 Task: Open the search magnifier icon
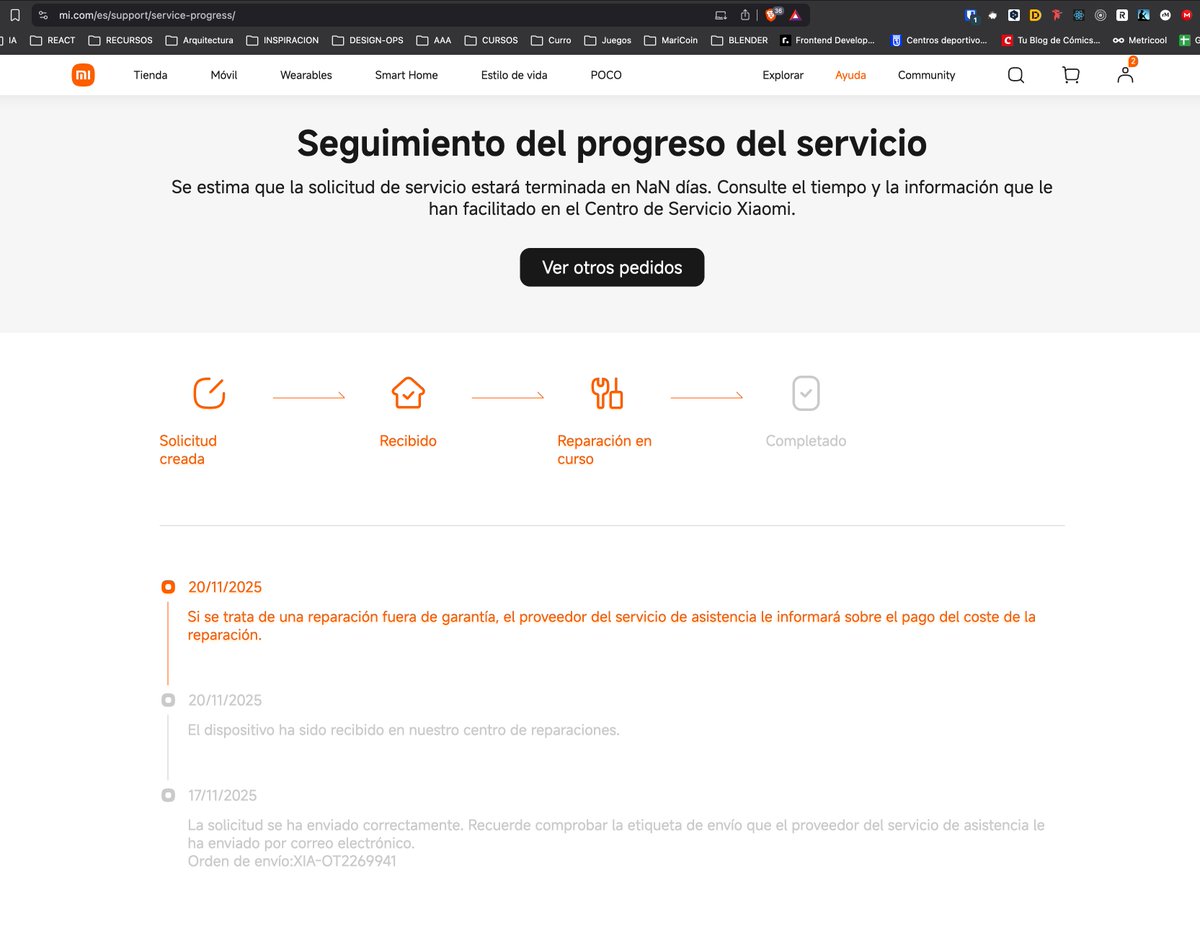[1016, 75]
